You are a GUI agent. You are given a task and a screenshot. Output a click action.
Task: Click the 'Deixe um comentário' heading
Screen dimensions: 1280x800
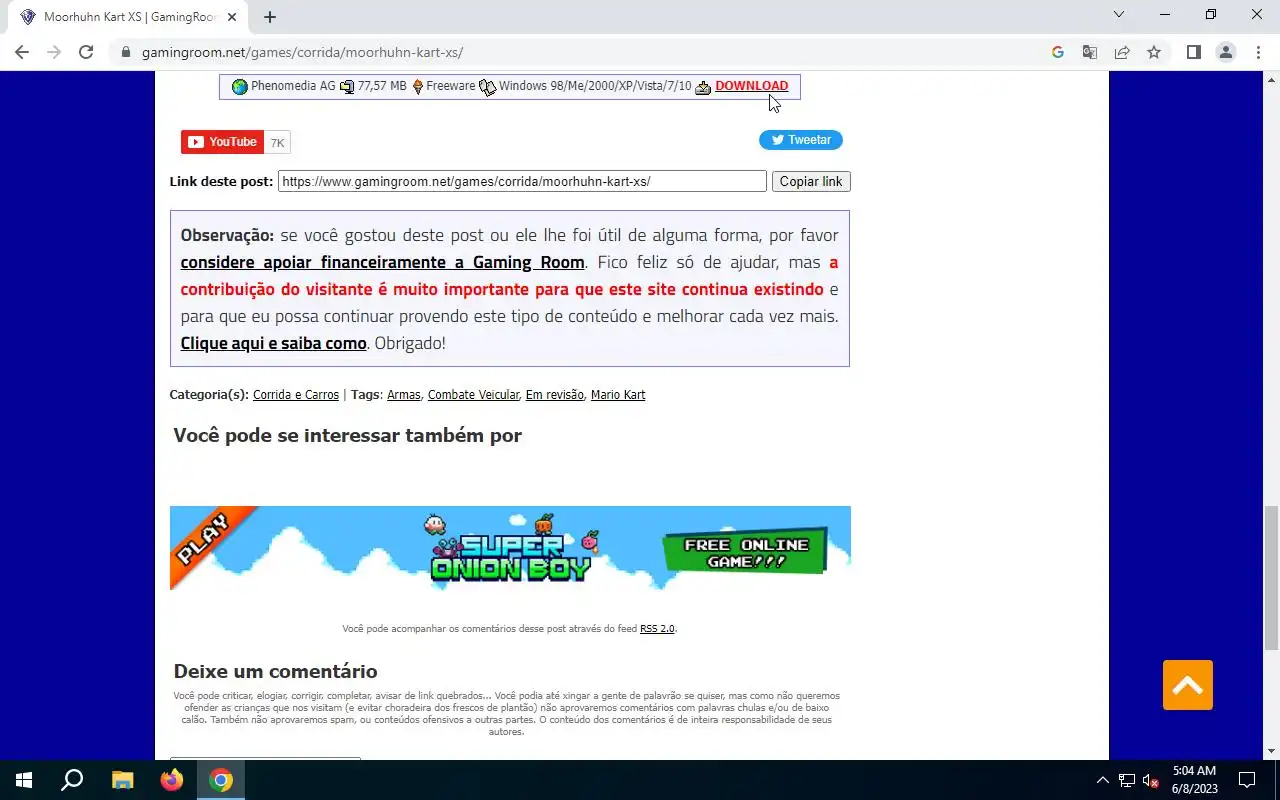click(275, 671)
